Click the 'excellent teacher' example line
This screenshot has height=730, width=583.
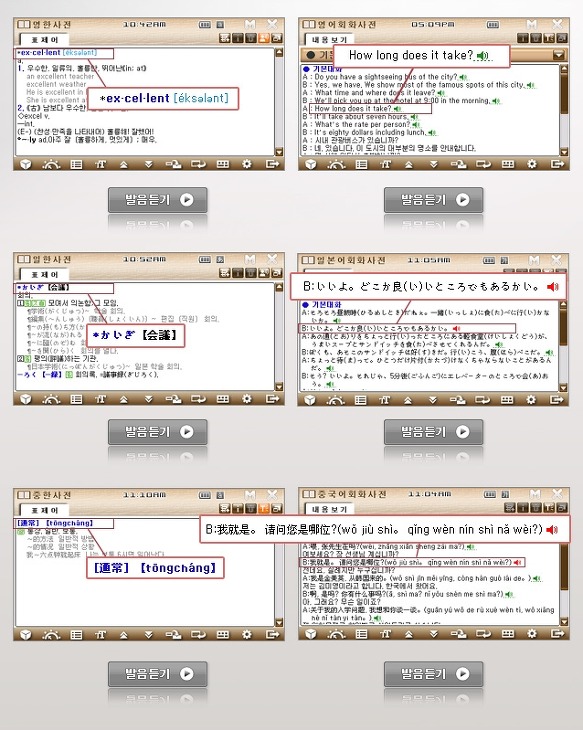click(60, 76)
